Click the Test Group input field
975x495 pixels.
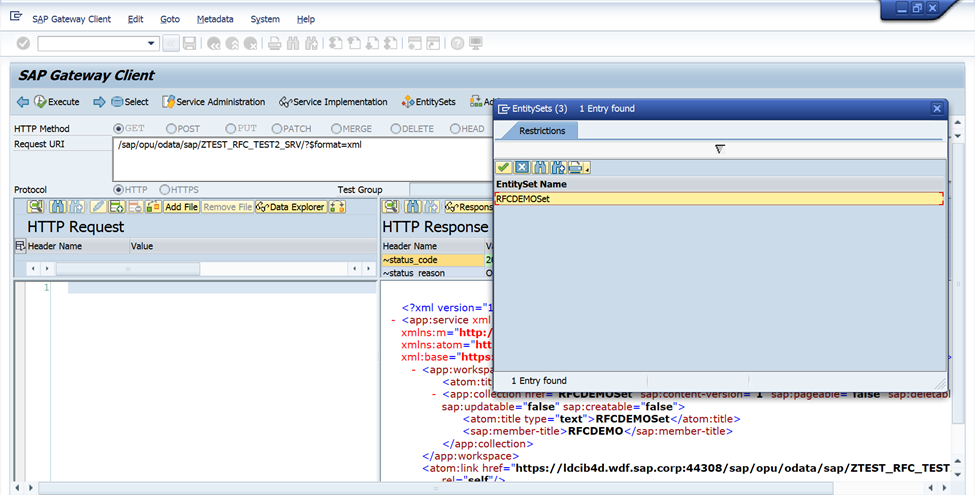click(451, 190)
